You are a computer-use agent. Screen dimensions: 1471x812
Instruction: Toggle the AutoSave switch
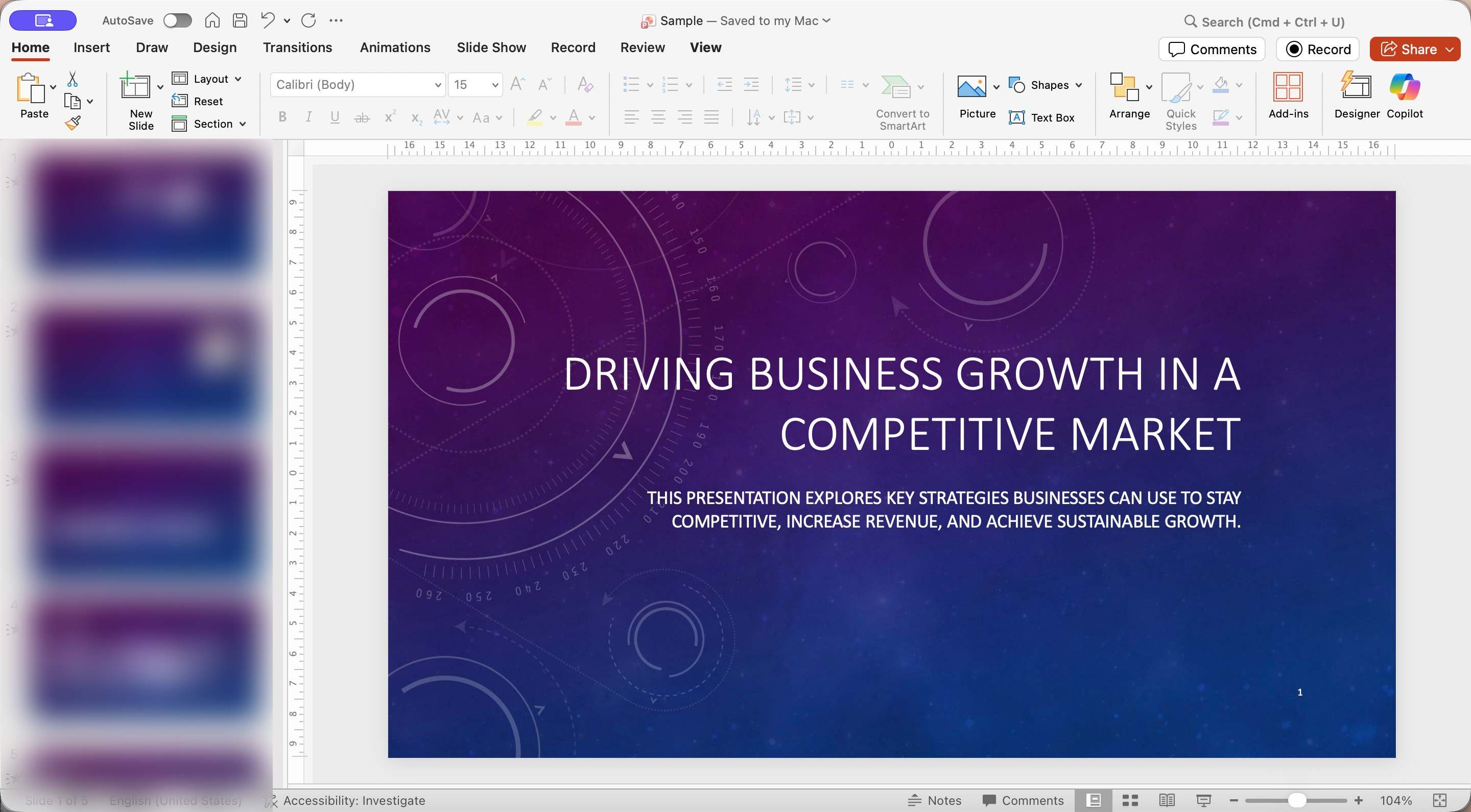coord(177,20)
